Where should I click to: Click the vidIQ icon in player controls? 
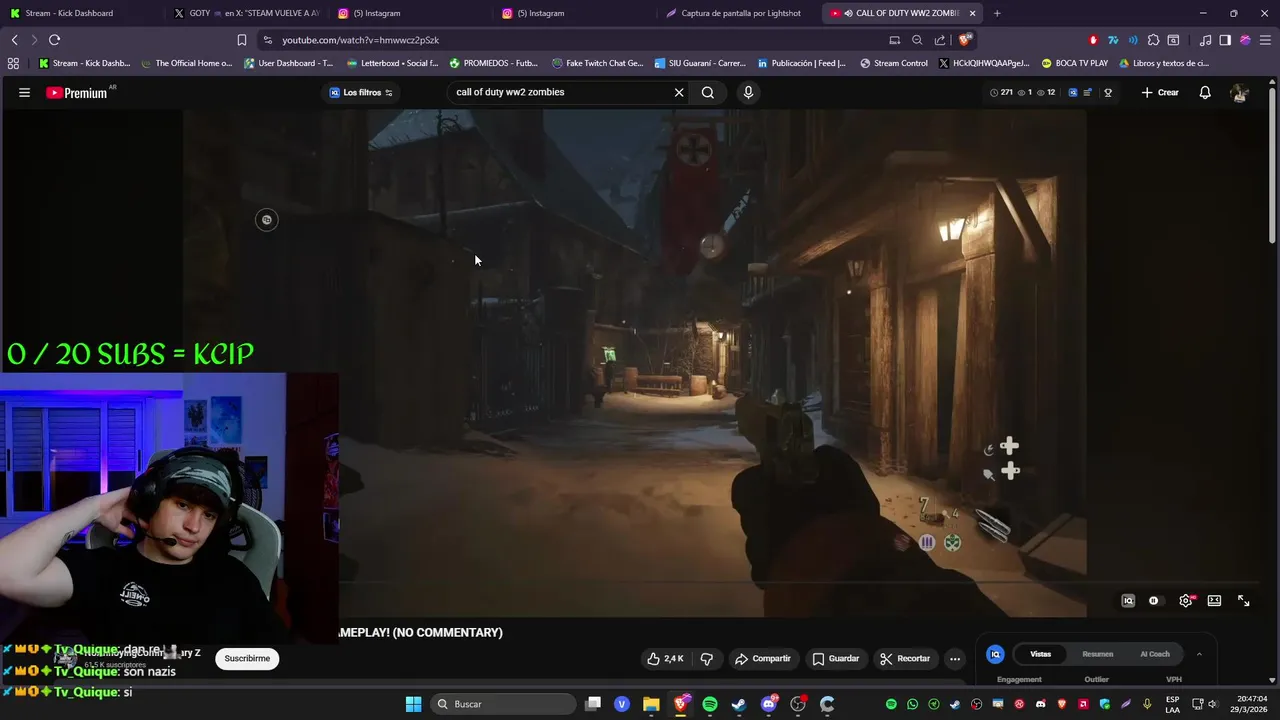(1128, 600)
